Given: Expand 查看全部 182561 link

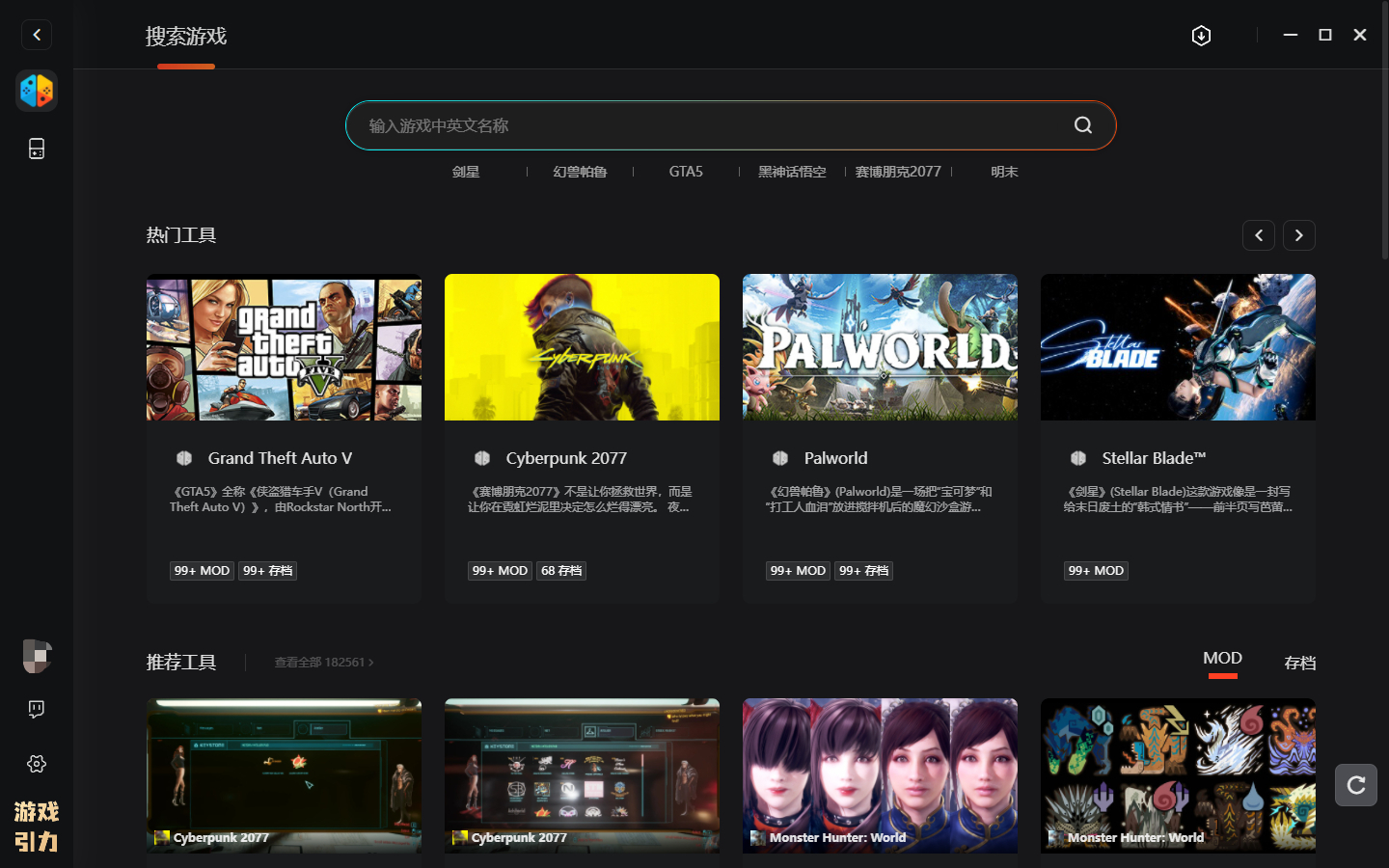Looking at the screenshot, I should (323, 663).
